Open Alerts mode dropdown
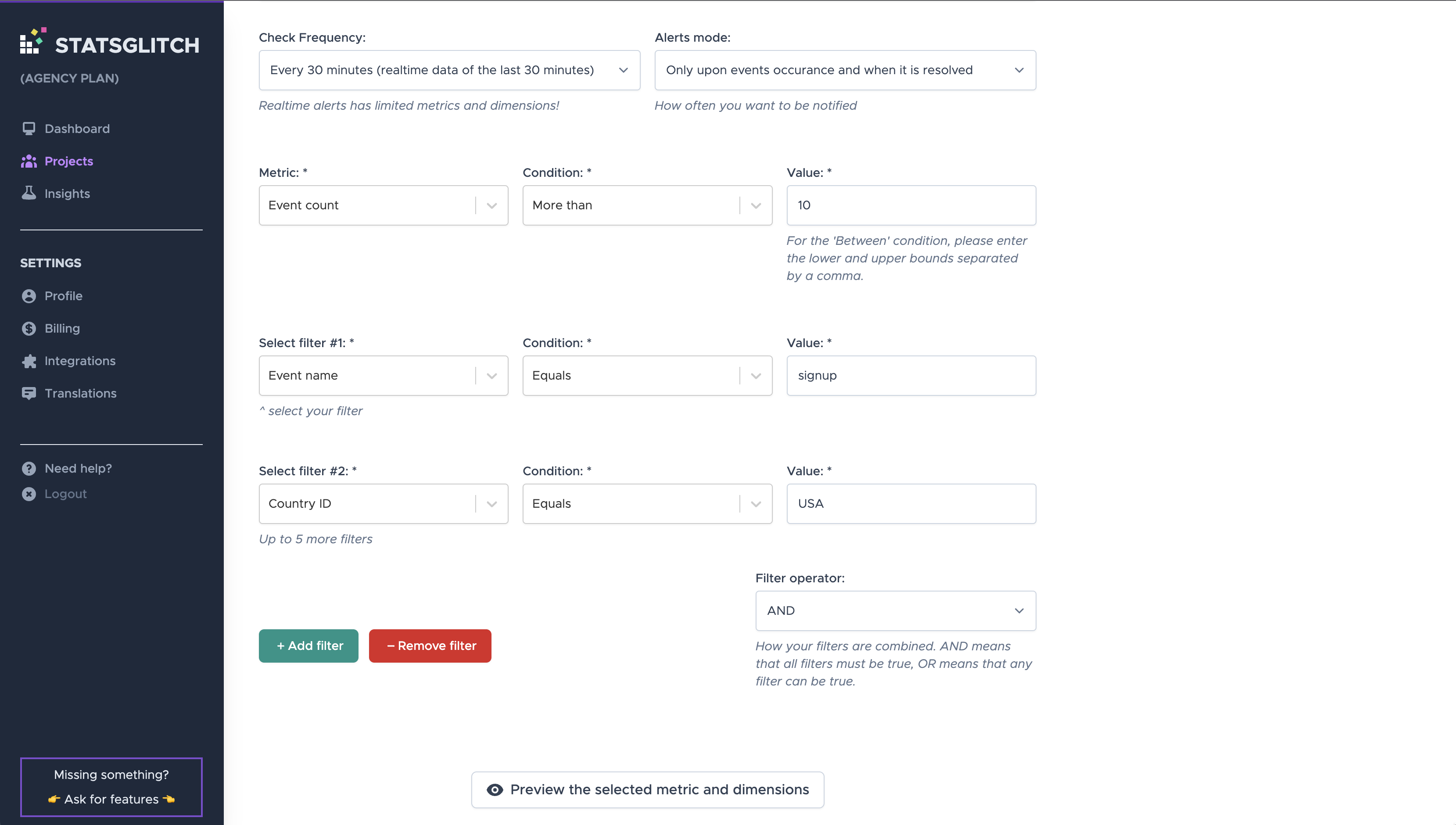Image resolution: width=1456 pixels, height=825 pixels. (x=845, y=70)
